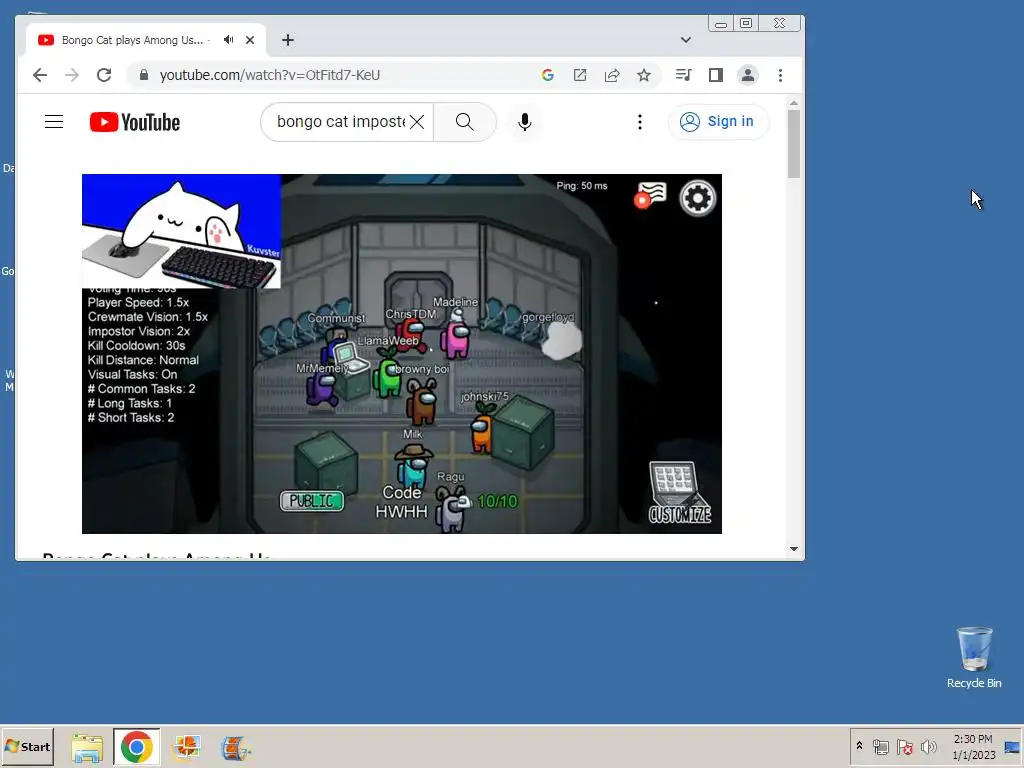This screenshot has width=1024, height=768.
Task: Open a new browser tab
Action: tap(288, 40)
